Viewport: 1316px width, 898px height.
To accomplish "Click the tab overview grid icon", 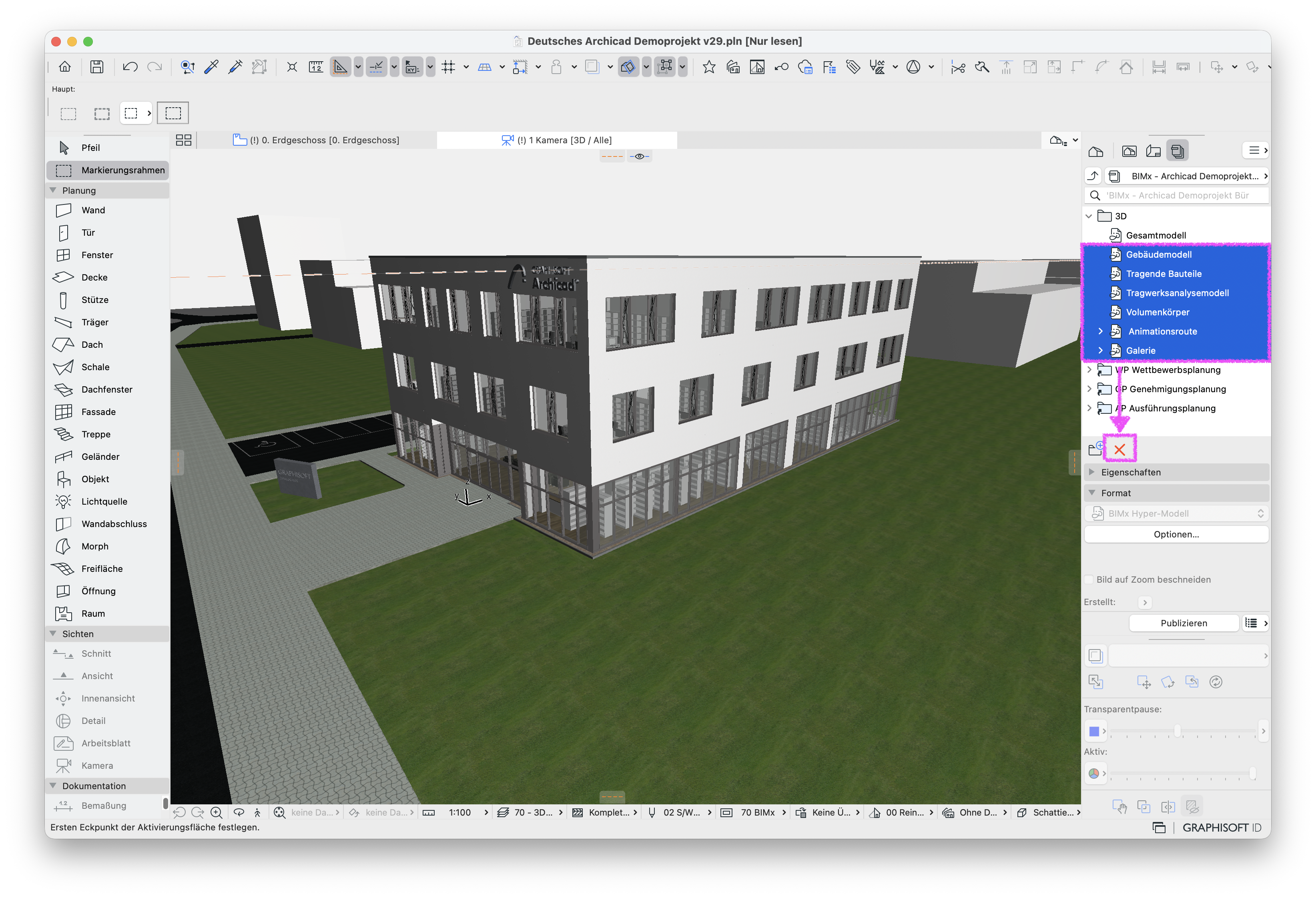I will [x=183, y=140].
